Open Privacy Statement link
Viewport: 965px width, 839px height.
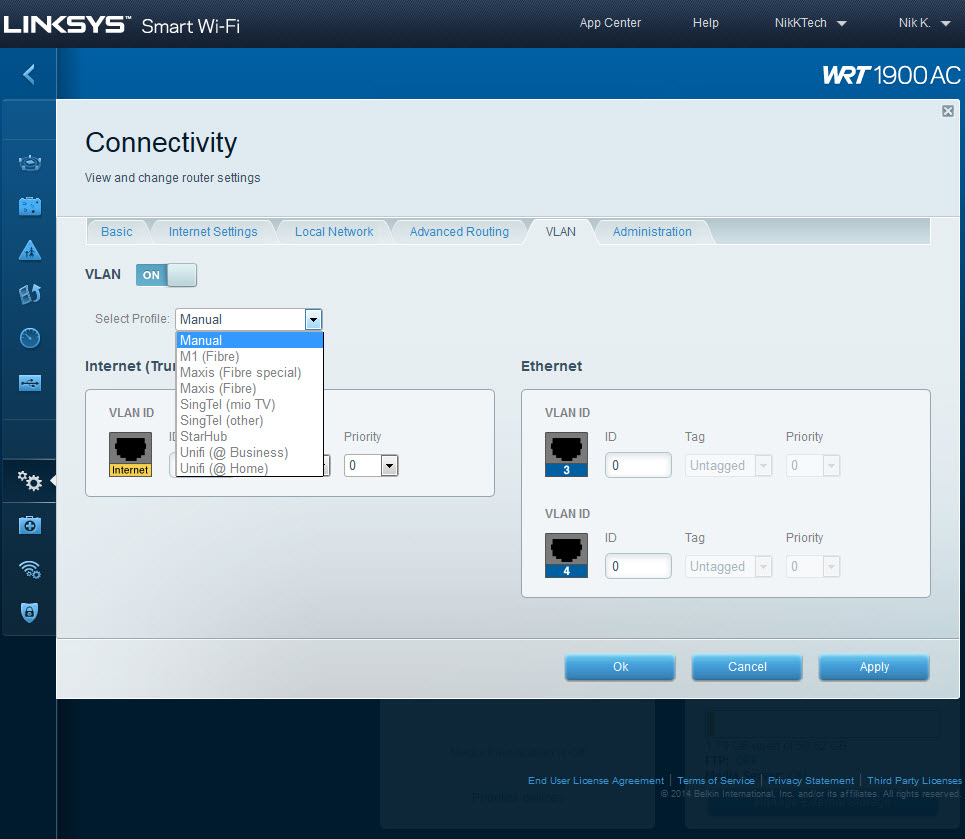pyautogui.click(x=811, y=781)
